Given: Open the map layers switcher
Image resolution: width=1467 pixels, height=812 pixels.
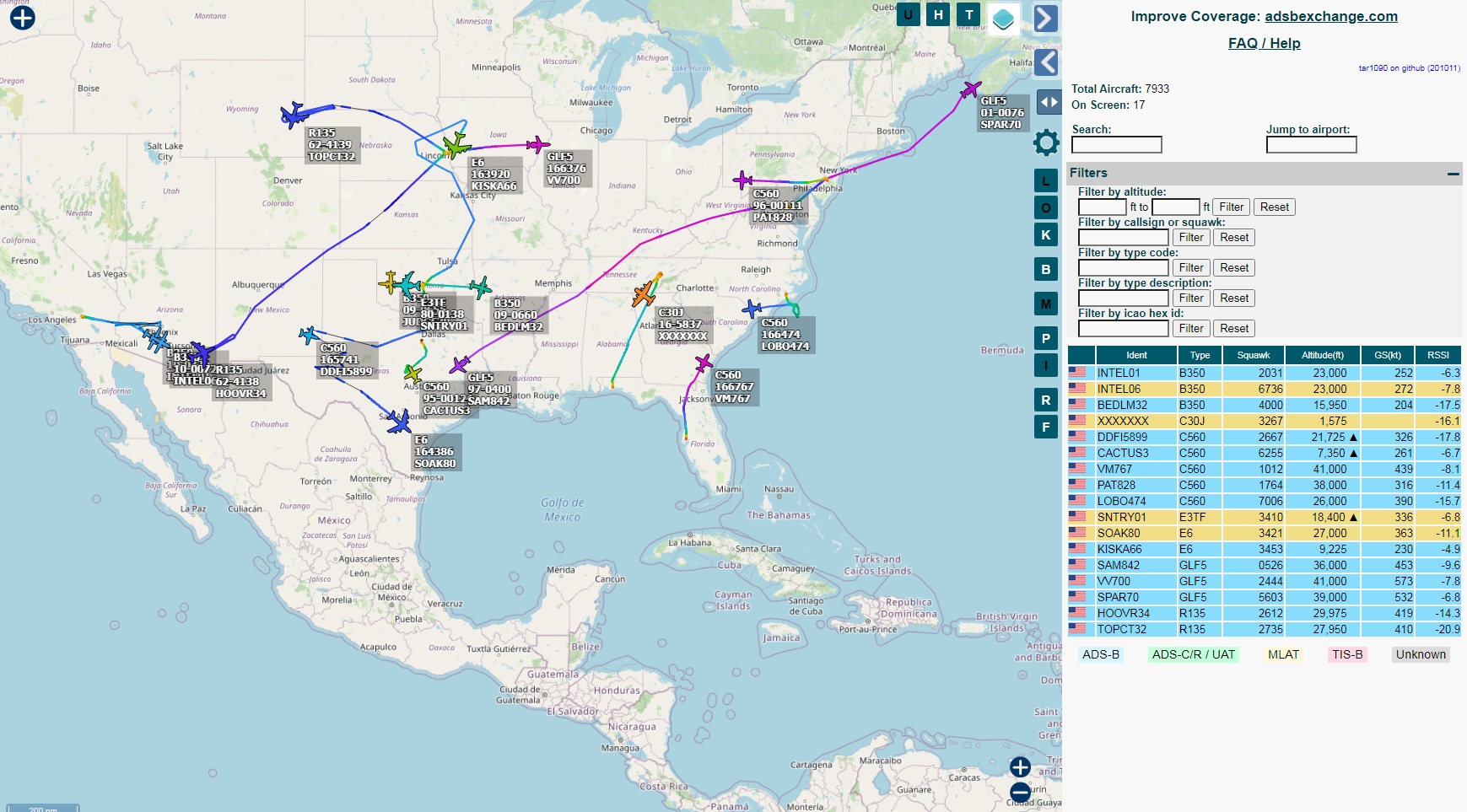Looking at the screenshot, I should 1003,19.
